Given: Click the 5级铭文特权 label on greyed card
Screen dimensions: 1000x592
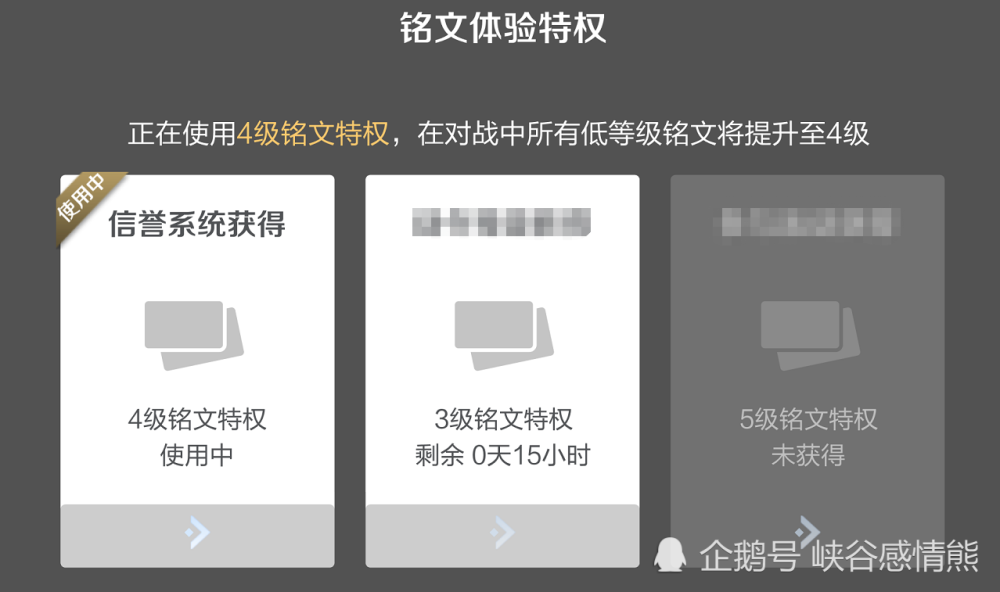Looking at the screenshot, I should tap(808, 419).
